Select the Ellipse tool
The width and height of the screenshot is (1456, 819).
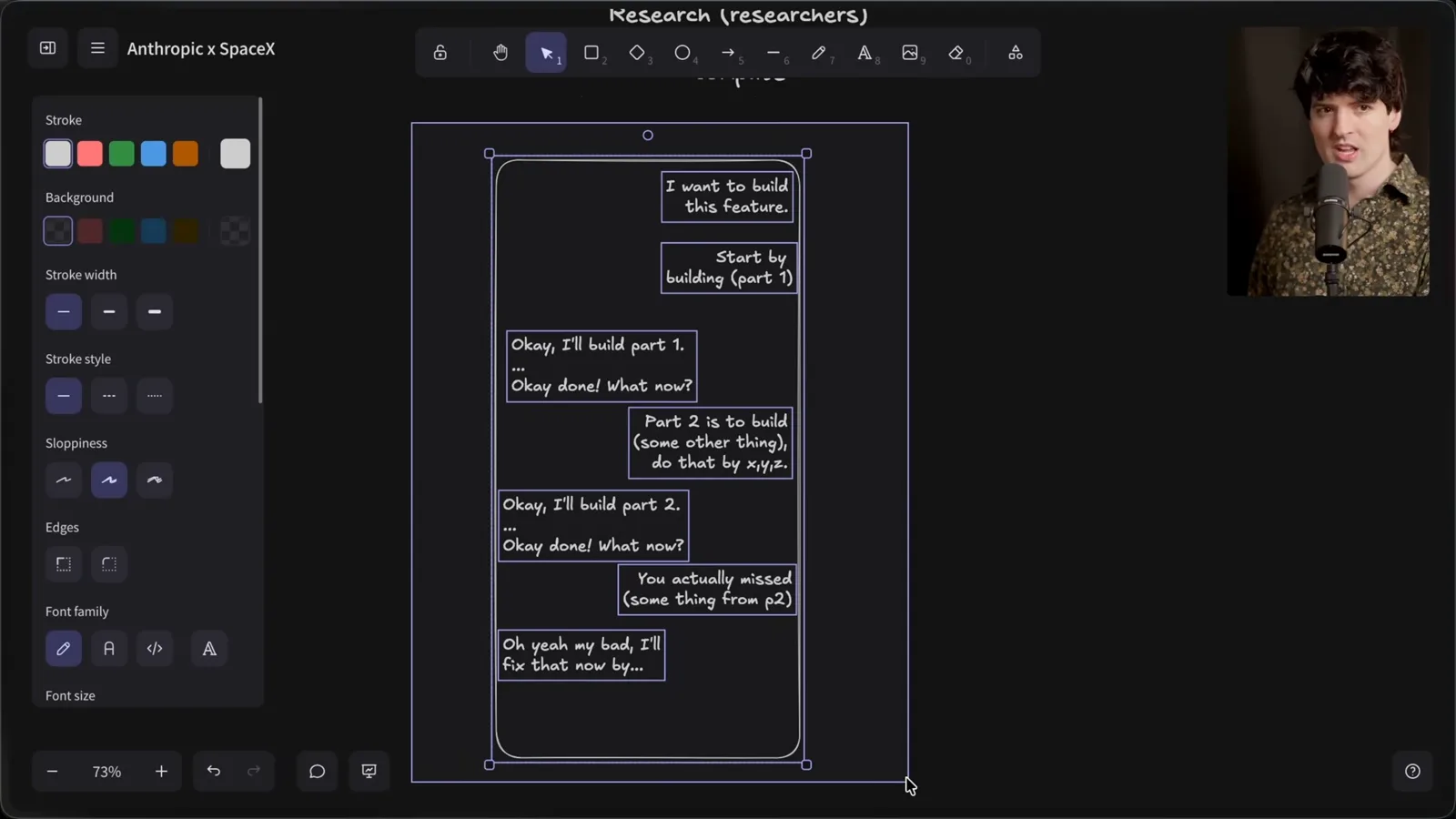point(682,53)
